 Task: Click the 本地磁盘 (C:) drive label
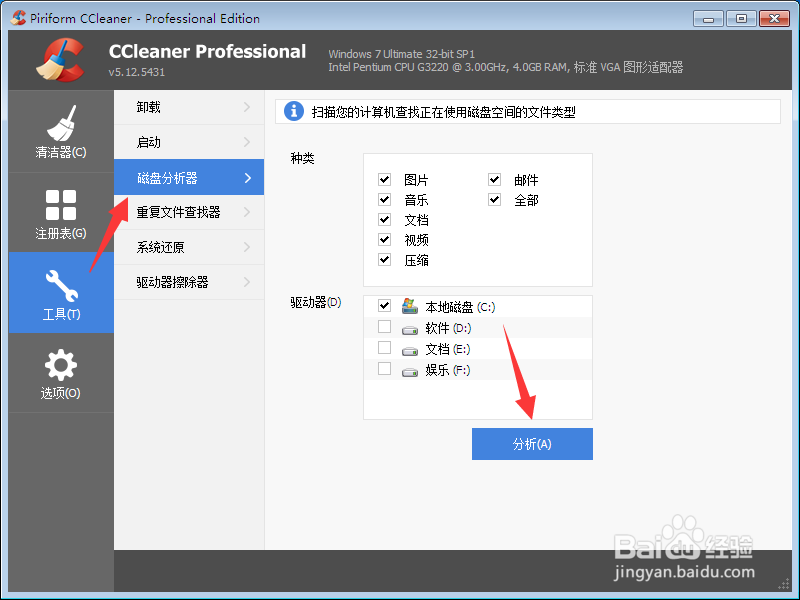[x=460, y=307]
